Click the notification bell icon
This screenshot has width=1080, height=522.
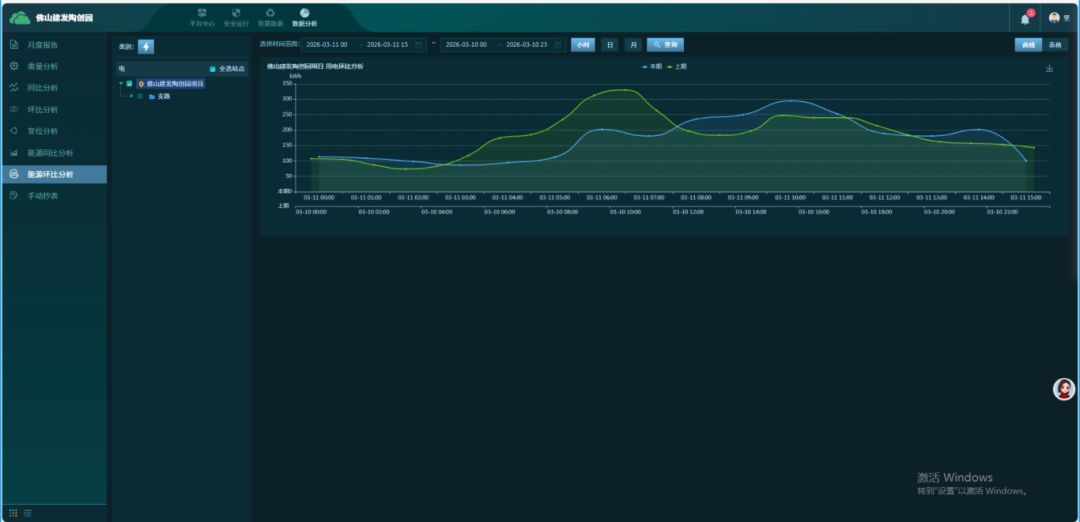coord(1025,18)
